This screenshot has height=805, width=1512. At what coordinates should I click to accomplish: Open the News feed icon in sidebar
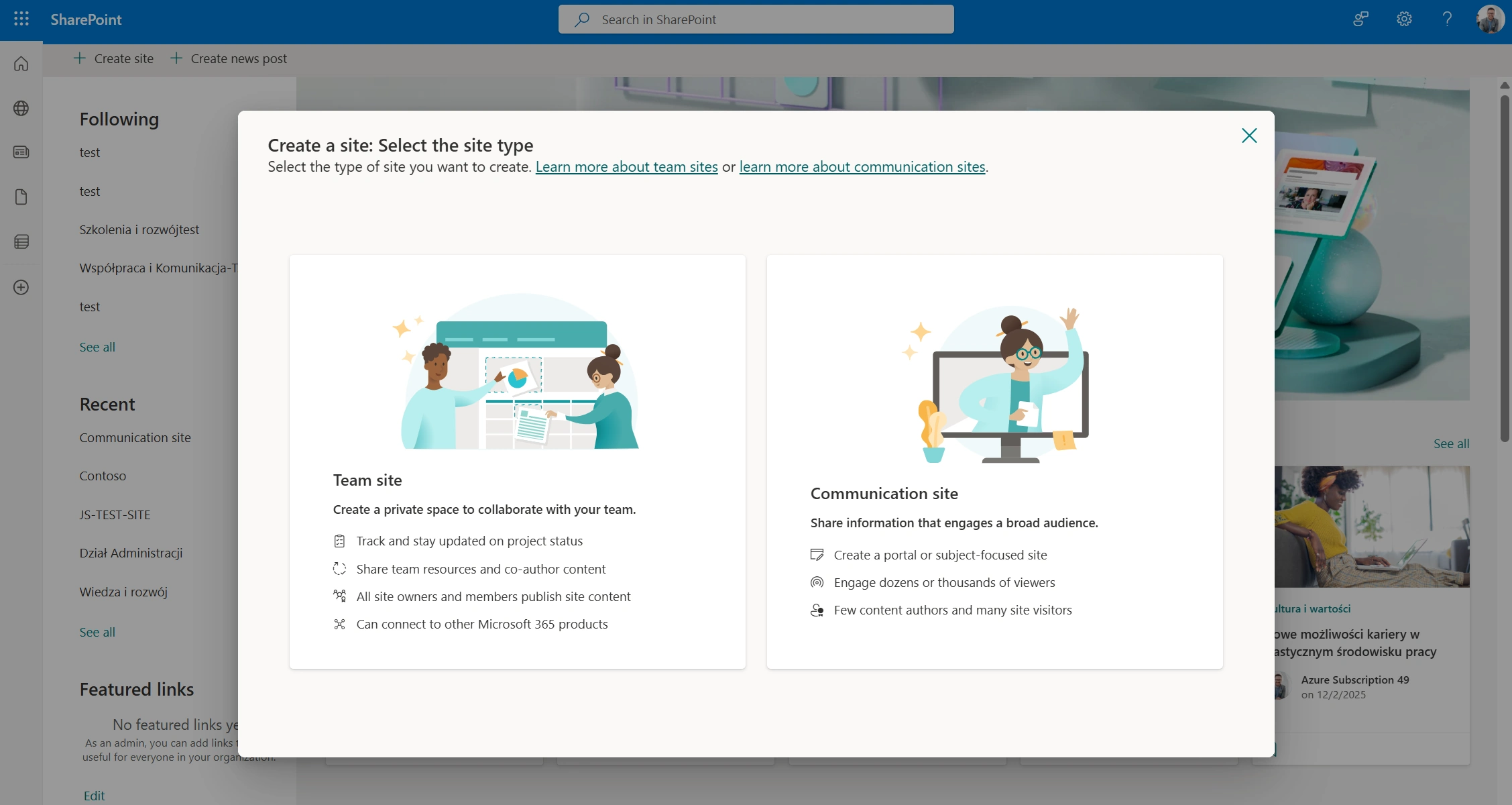point(21,152)
